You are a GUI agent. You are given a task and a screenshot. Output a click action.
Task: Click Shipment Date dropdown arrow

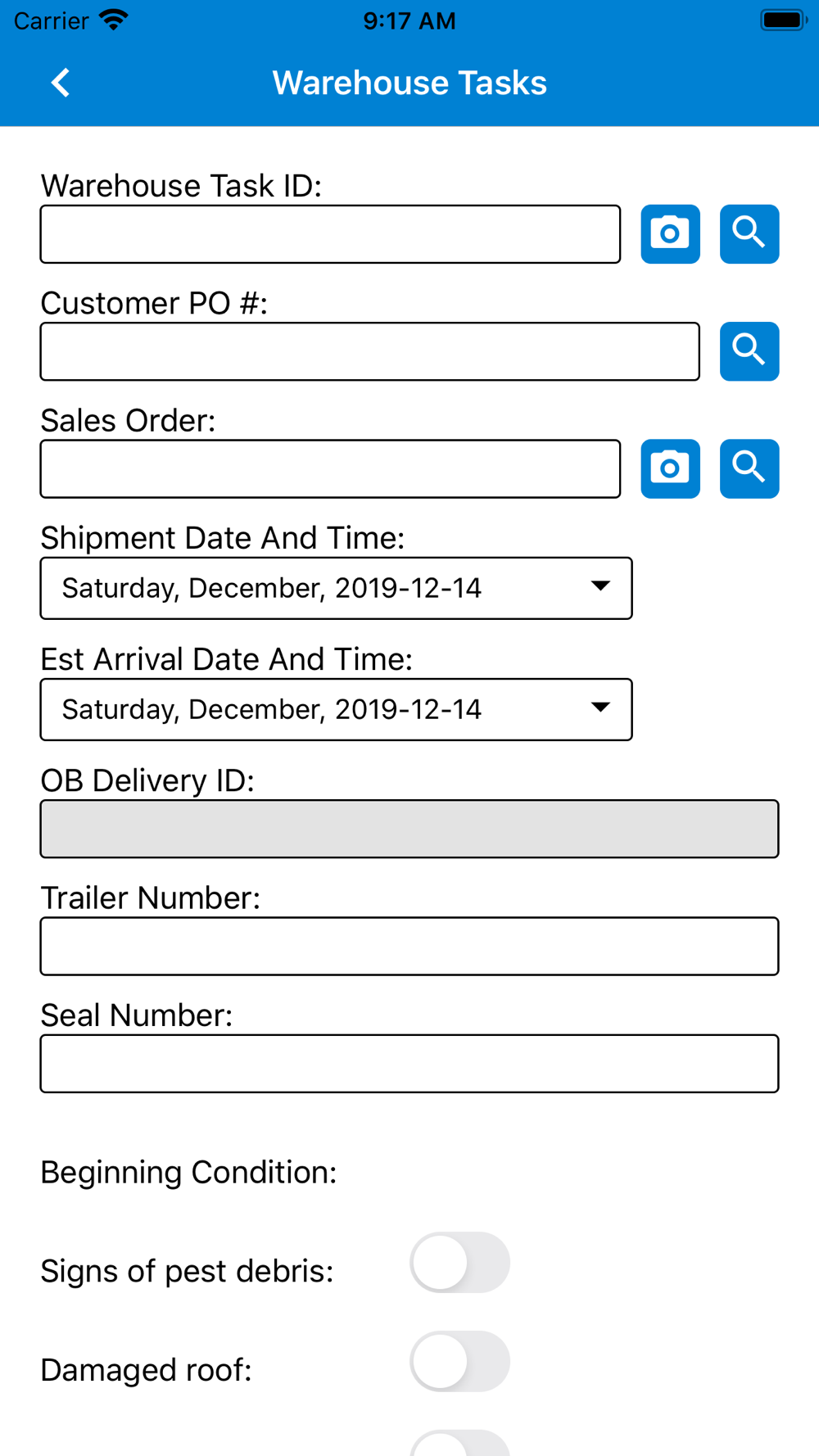point(600,586)
